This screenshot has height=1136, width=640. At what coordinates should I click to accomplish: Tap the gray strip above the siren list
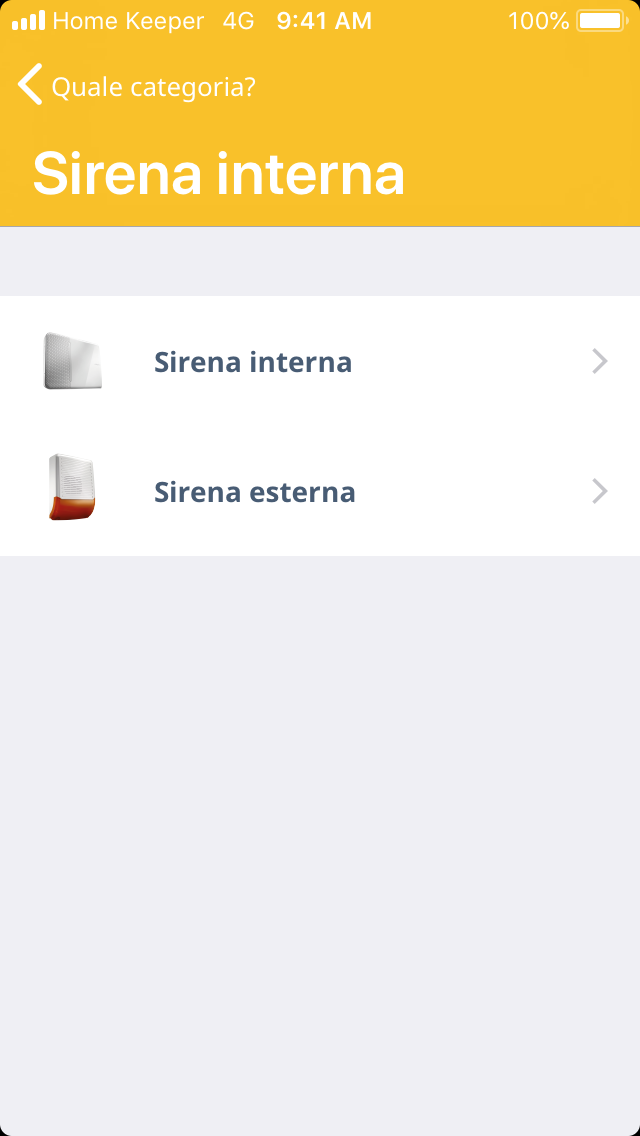(320, 262)
